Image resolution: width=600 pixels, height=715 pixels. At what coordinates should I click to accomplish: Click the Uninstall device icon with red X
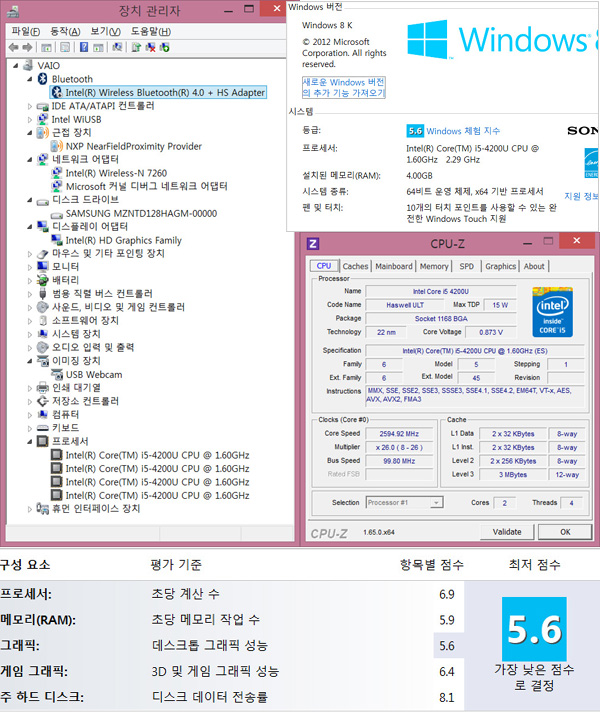pos(150,47)
